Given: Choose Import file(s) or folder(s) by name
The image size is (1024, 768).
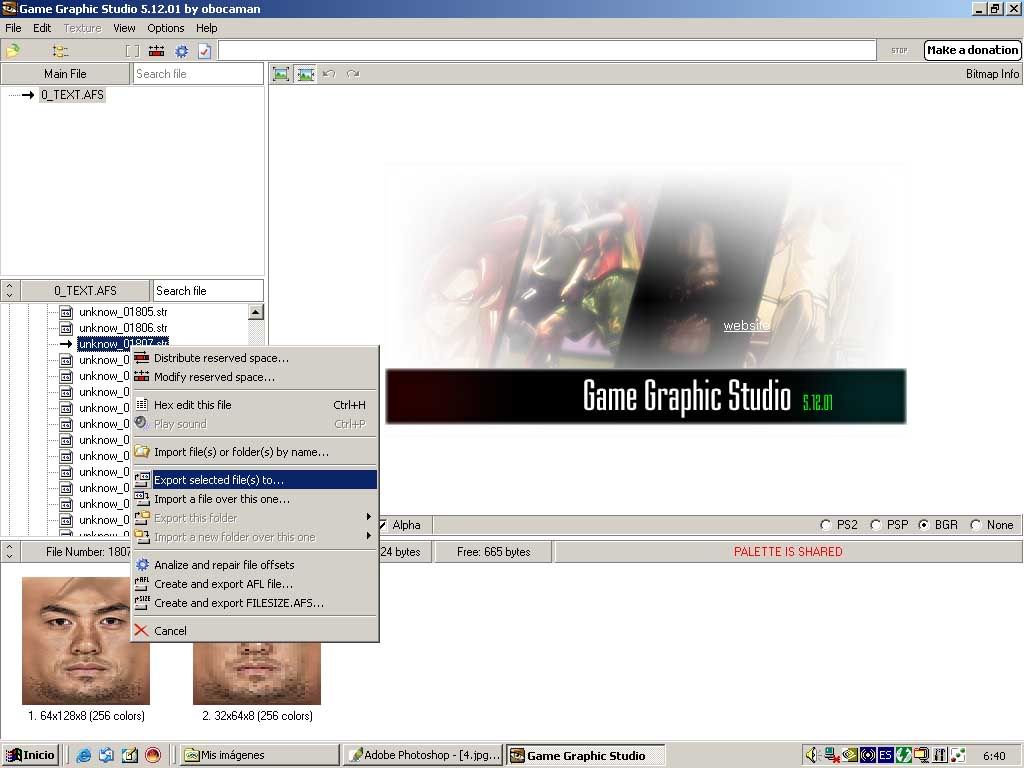Looking at the screenshot, I should (x=255, y=452).
